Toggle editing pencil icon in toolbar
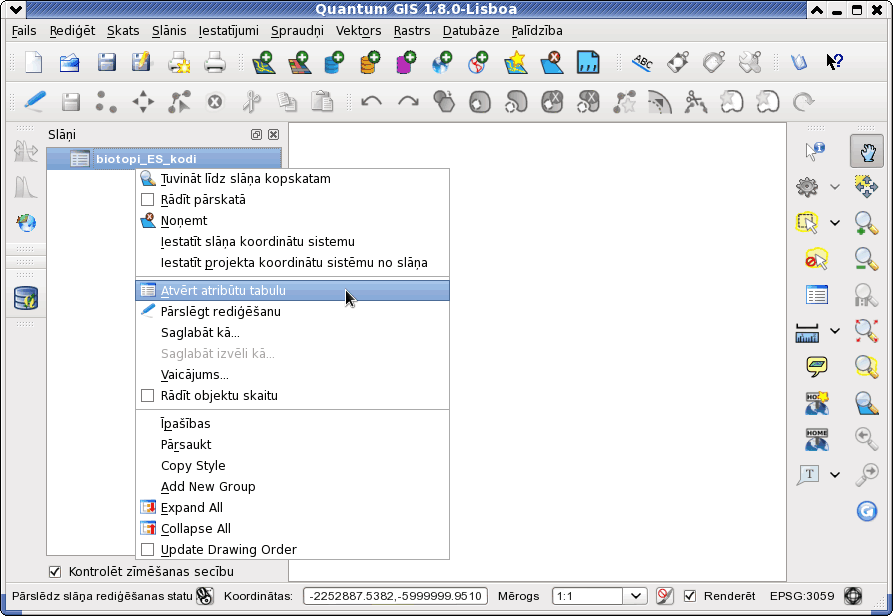This screenshot has height=616, width=893. [35, 102]
